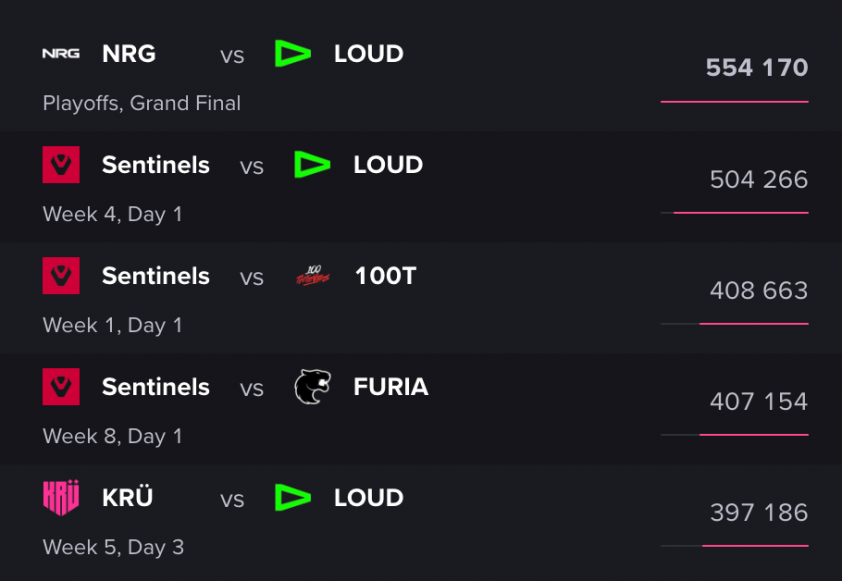Click Sentinels logo in Week 8 match
Viewport: 842px width, 581px height.
pos(61,387)
